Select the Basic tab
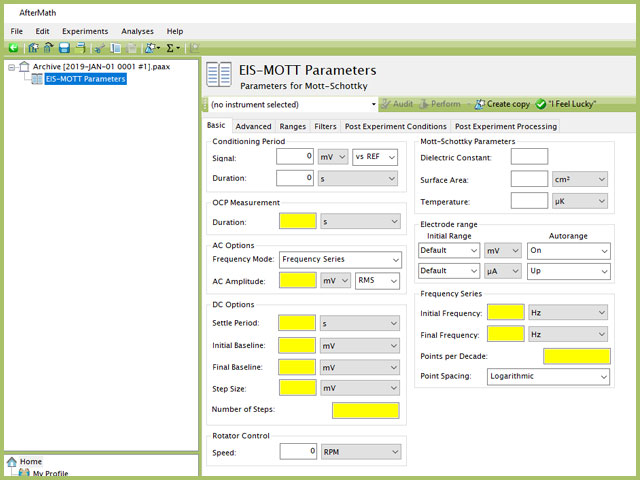This screenshot has width=640, height=480. (x=216, y=125)
